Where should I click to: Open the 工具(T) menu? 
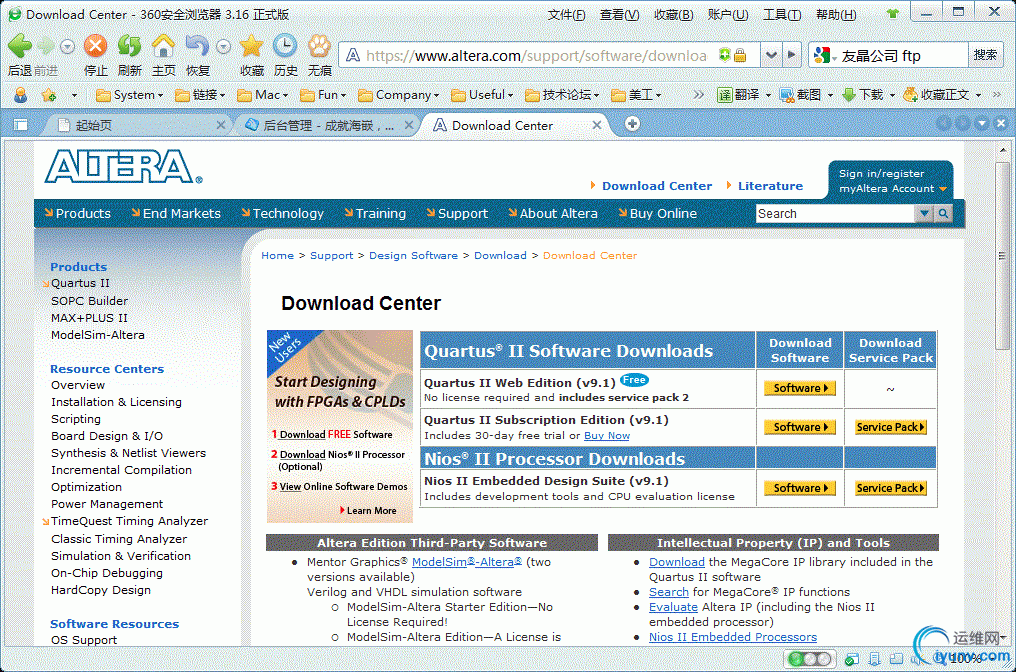(782, 14)
